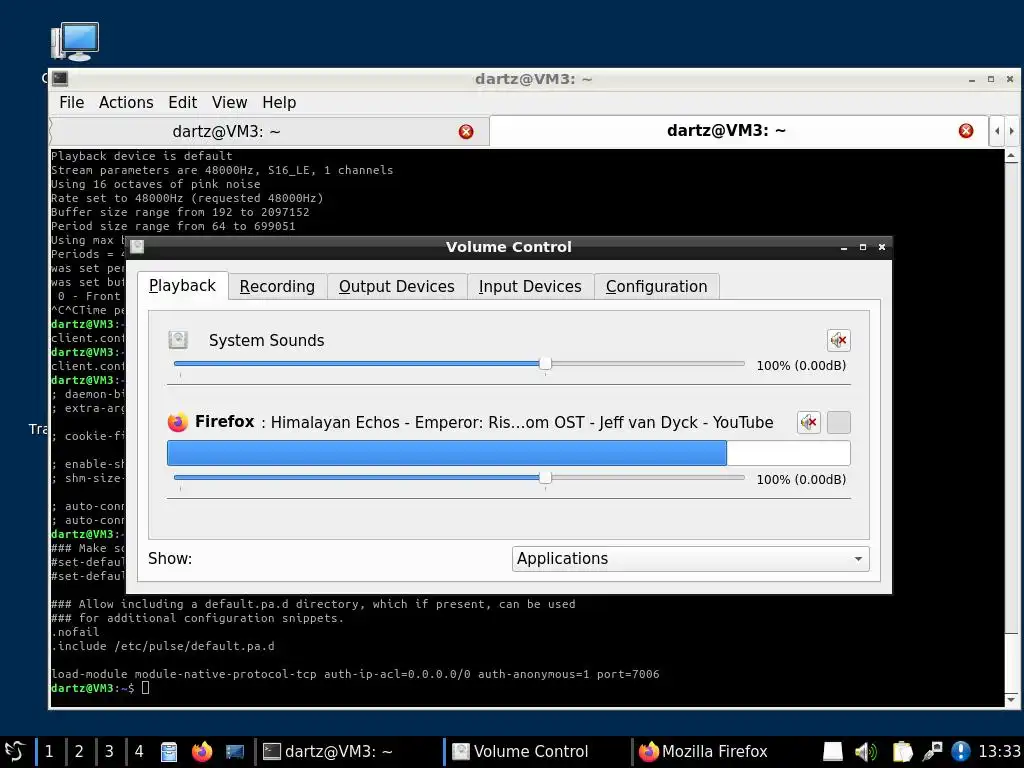This screenshot has height=768, width=1024.
Task: Close the second terminal tab
Action: [966, 131]
